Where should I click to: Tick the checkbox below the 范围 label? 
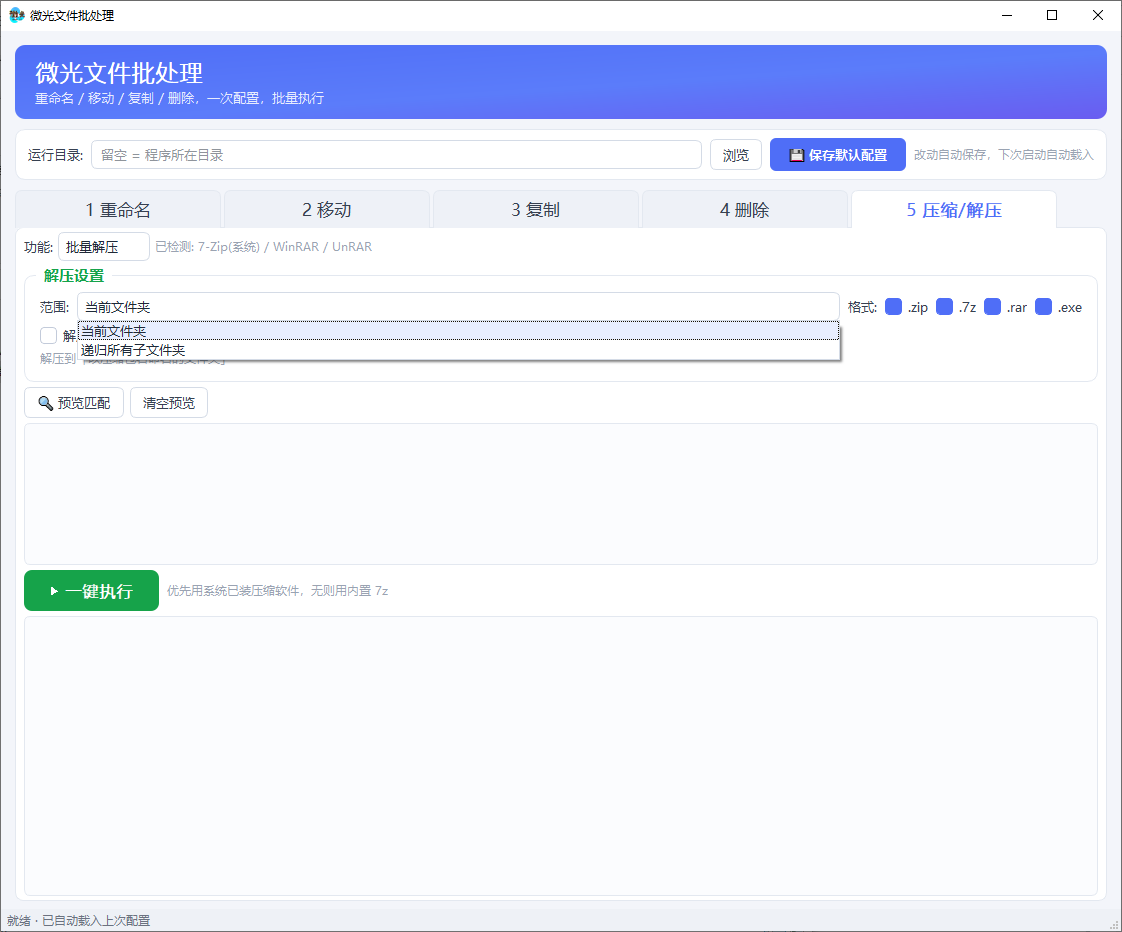pyautogui.click(x=49, y=335)
